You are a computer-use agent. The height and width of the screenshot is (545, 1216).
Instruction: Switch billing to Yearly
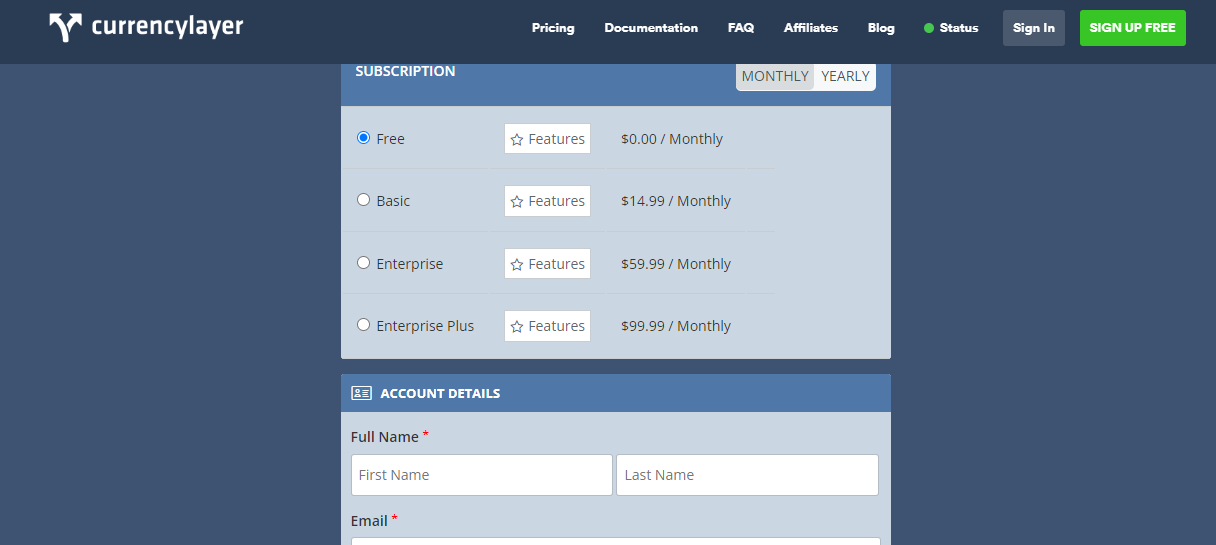845,76
